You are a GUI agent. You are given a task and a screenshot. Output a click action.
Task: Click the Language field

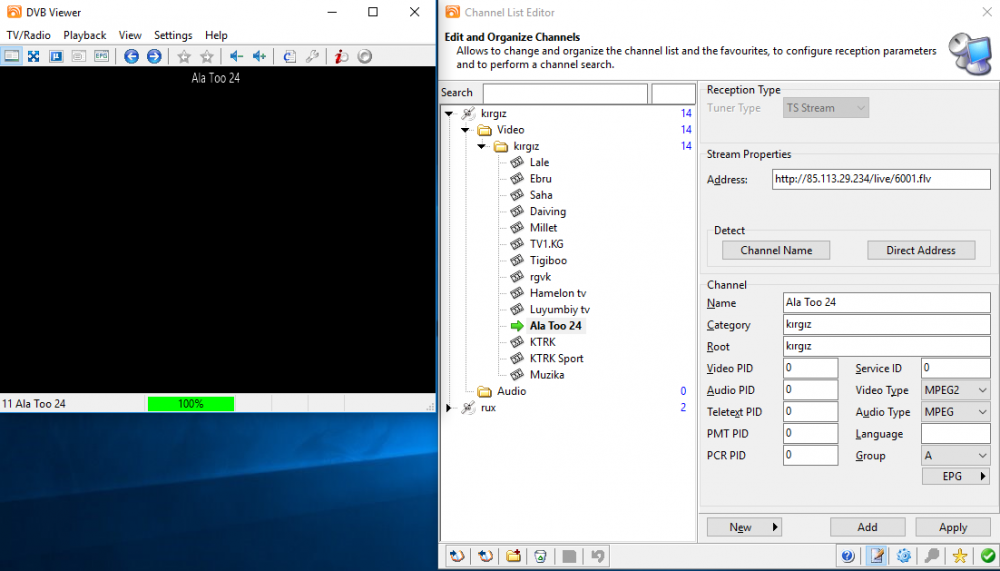[955, 434]
